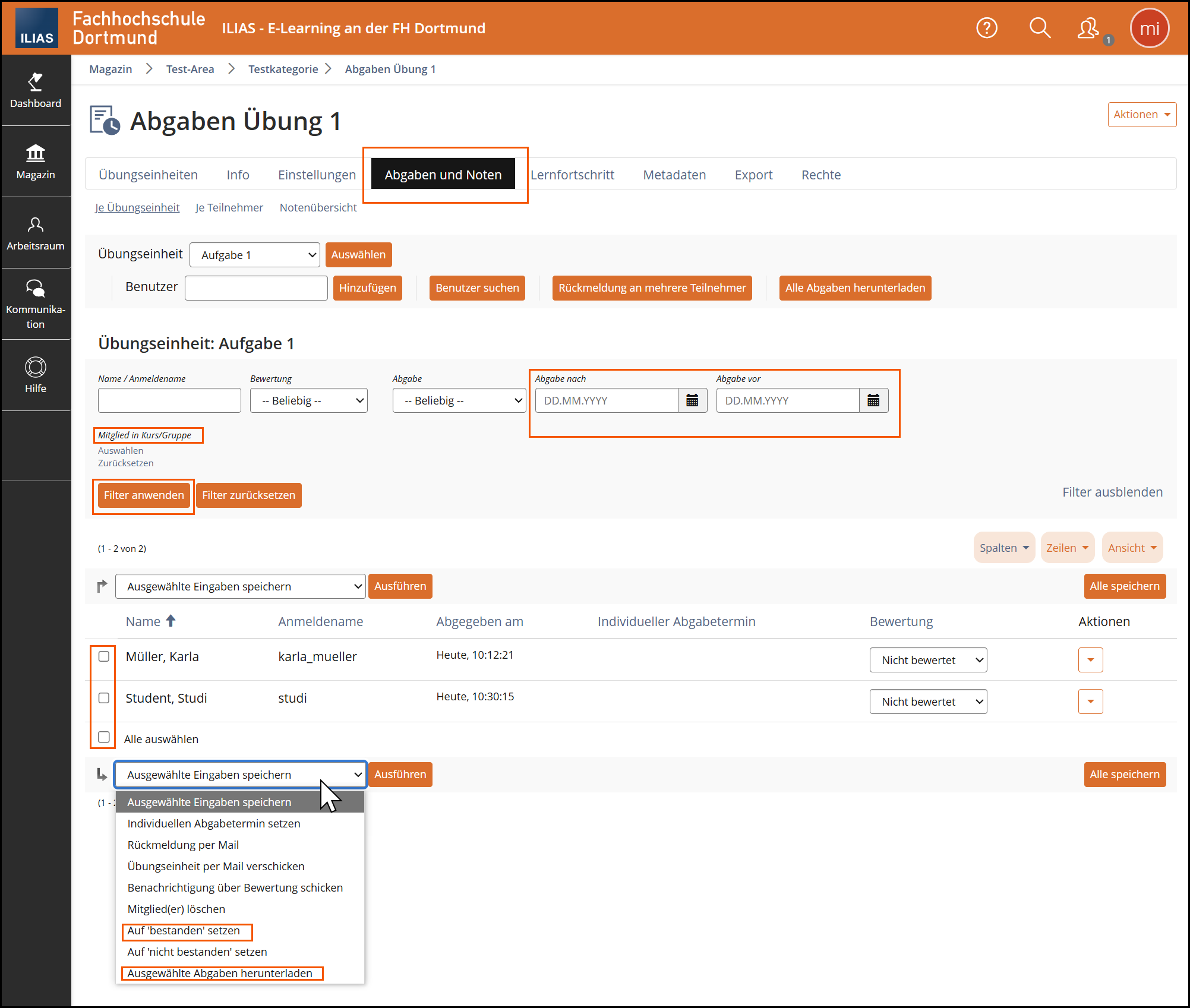1190x1008 pixels.
Task: Check the box for Müller, Karla
Action: 104,656
